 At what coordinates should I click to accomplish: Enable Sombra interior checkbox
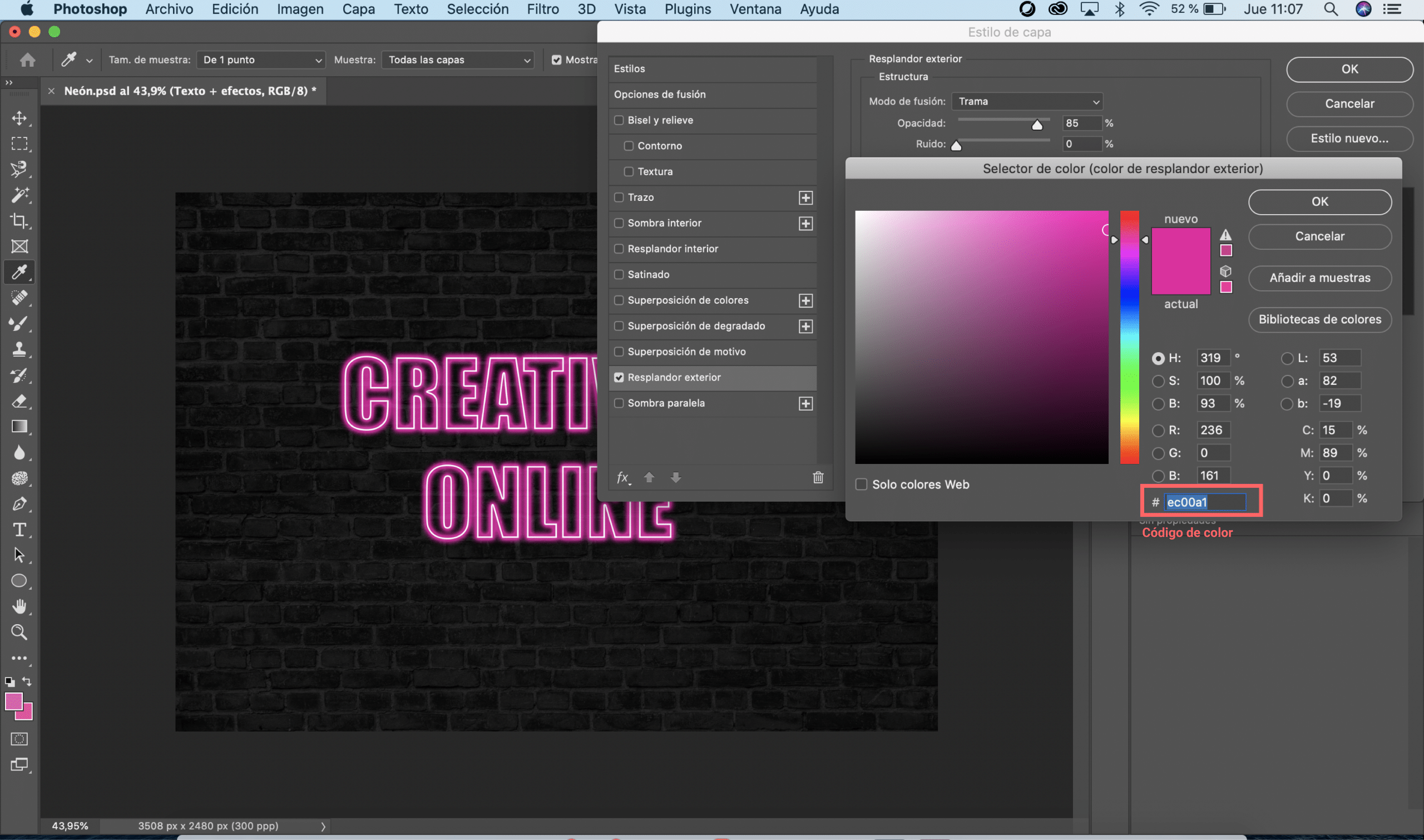click(x=619, y=223)
